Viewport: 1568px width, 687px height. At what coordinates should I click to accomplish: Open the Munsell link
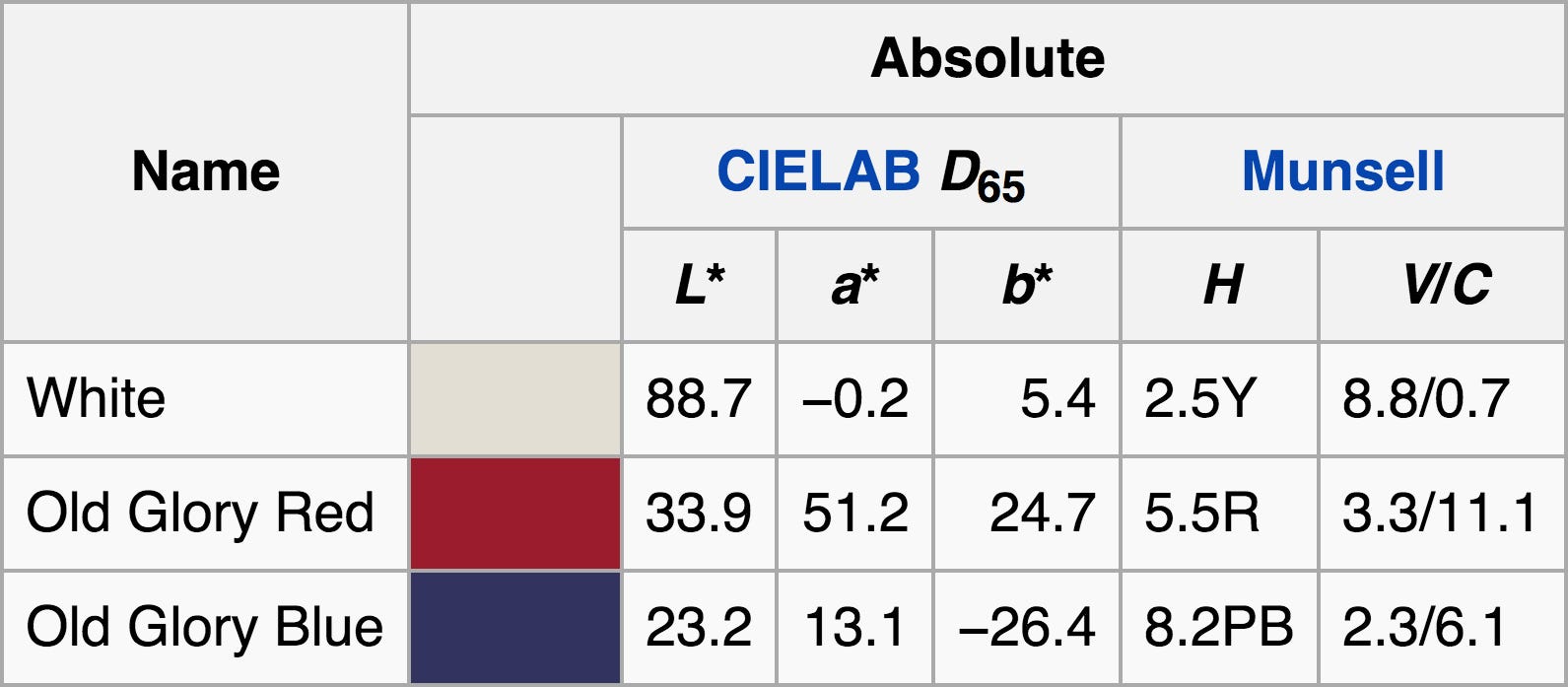coord(1342,172)
